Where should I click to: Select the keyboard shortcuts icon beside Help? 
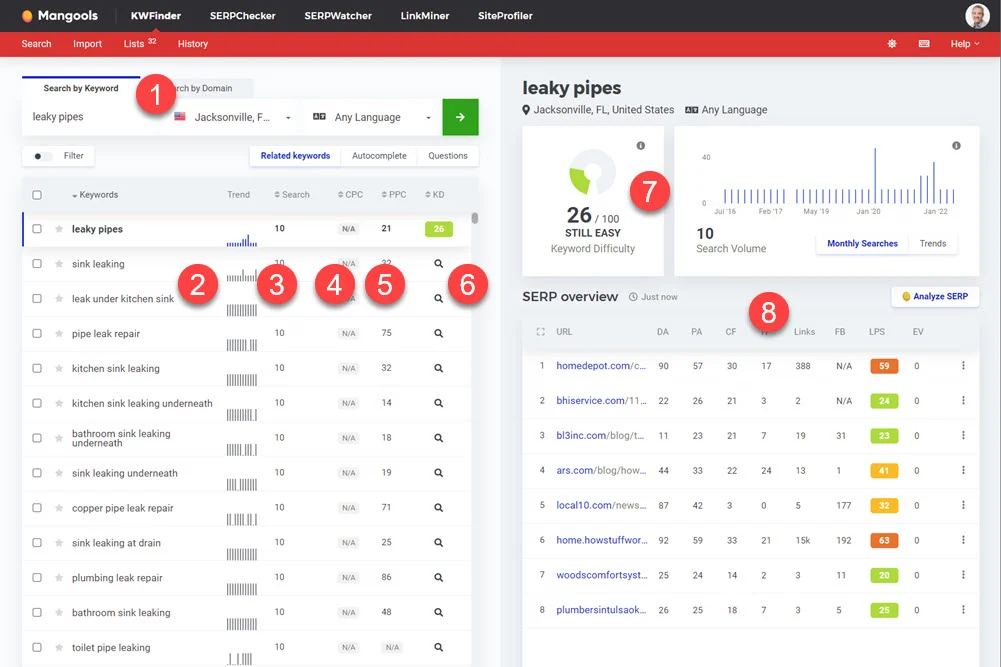921,44
